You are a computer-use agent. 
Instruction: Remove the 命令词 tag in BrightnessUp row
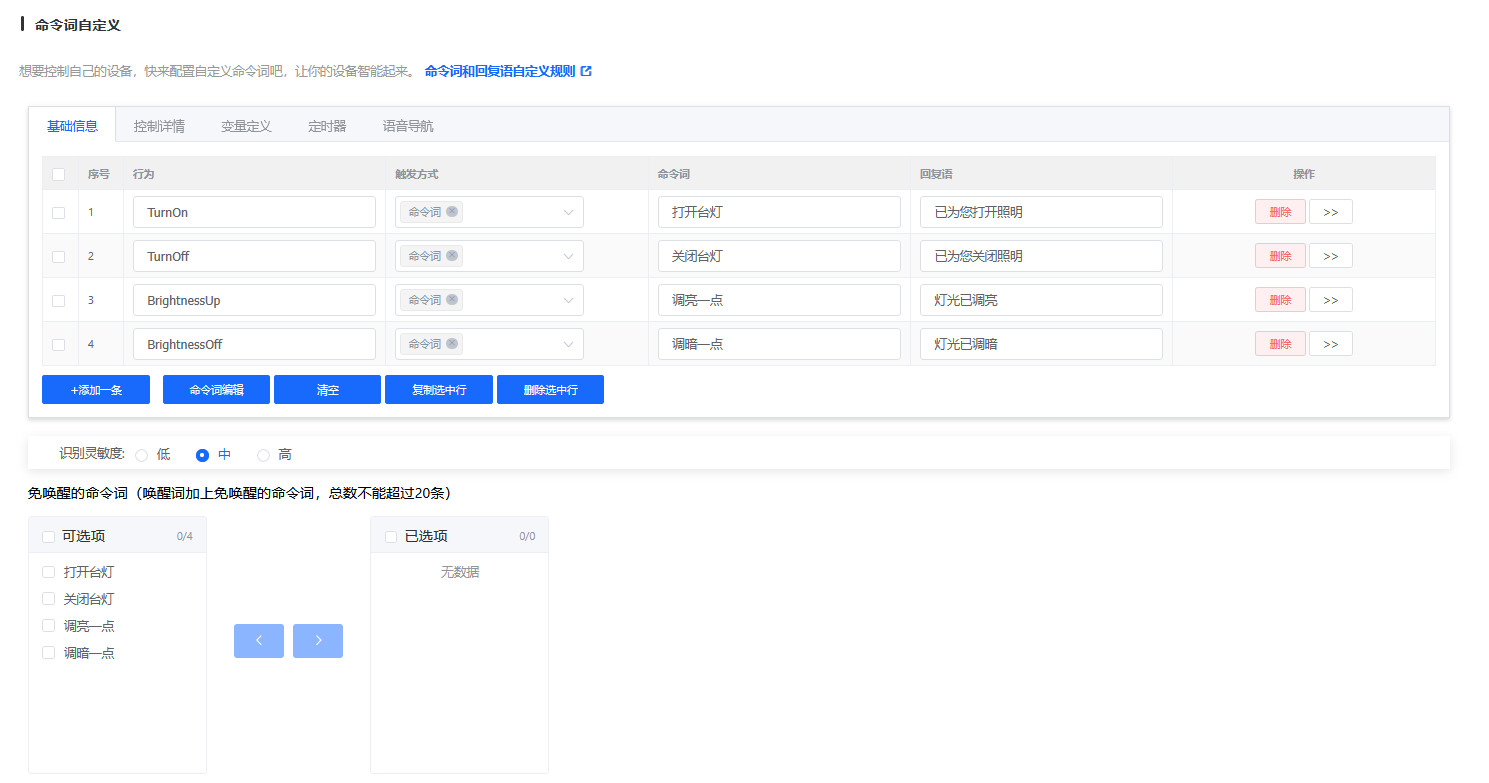pos(452,300)
